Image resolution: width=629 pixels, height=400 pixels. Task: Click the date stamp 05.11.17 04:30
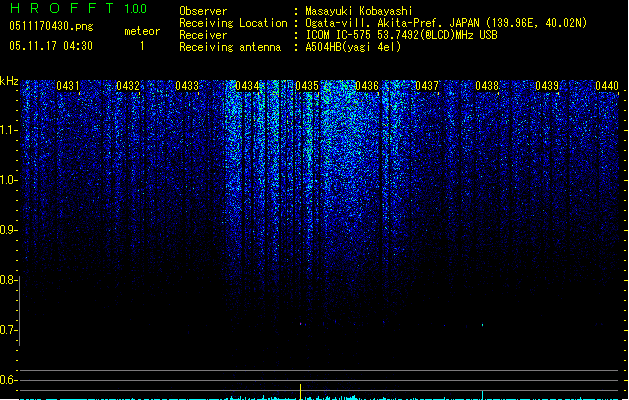pos(51,46)
